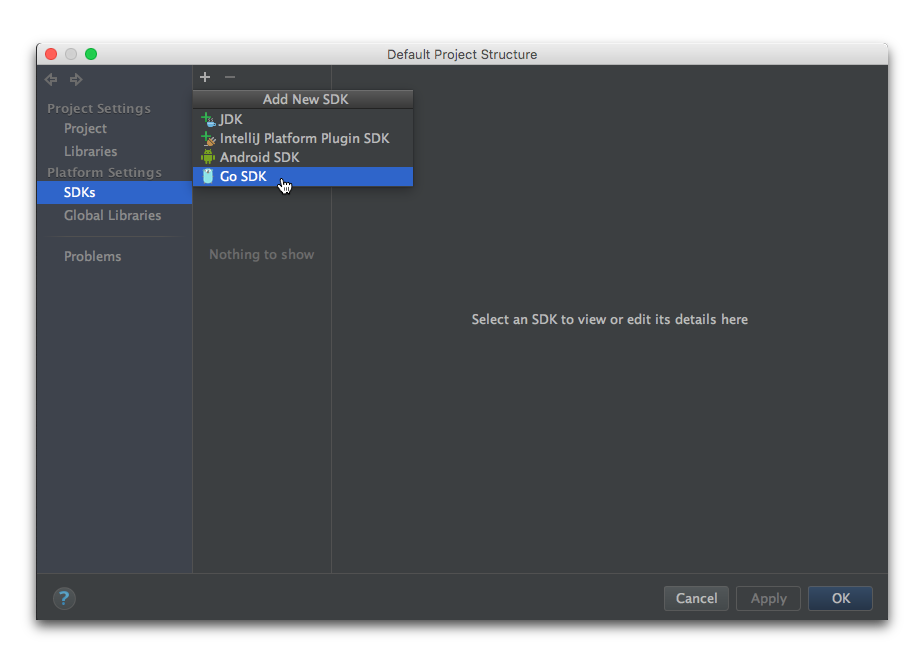The width and height of the screenshot is (924, 663).
Task: Click the 'Nothing to show' text
Action: (x=262, y=255)
